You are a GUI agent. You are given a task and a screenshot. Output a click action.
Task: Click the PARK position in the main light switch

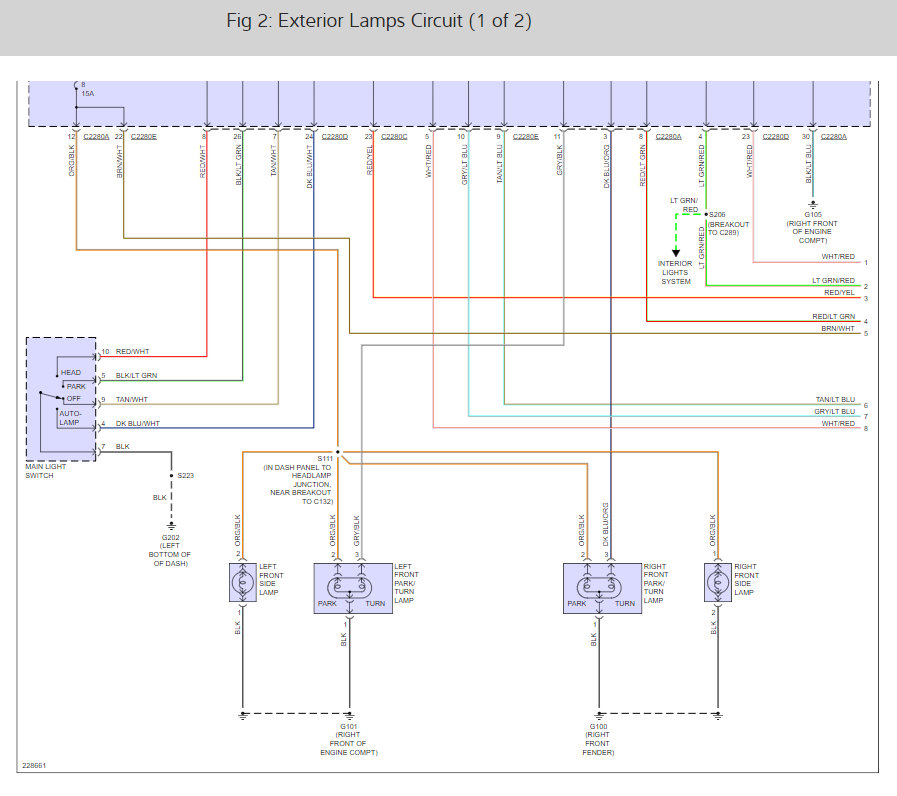tap(76, 386)
